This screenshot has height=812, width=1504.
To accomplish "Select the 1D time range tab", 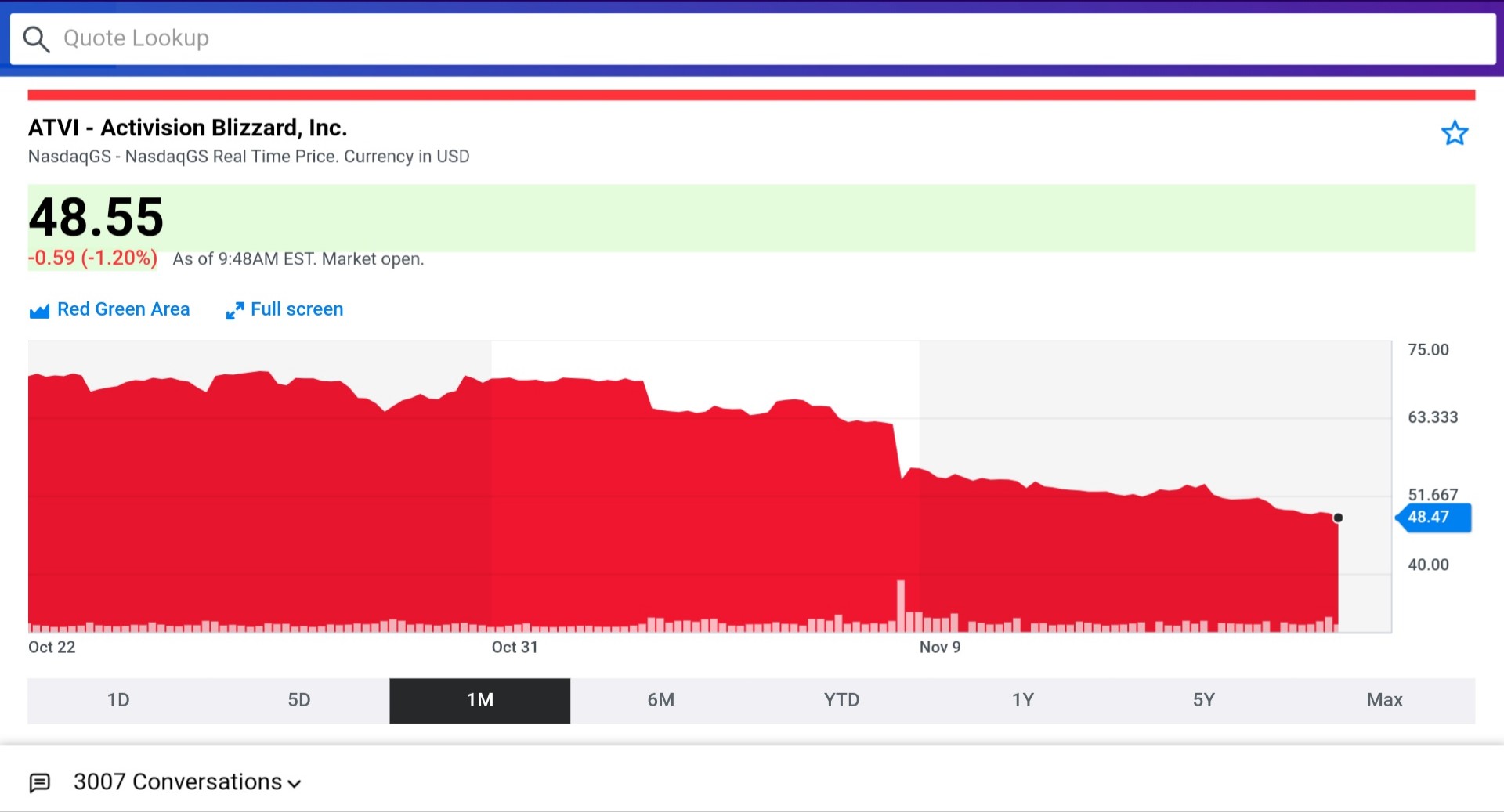I will click(118, 700).
